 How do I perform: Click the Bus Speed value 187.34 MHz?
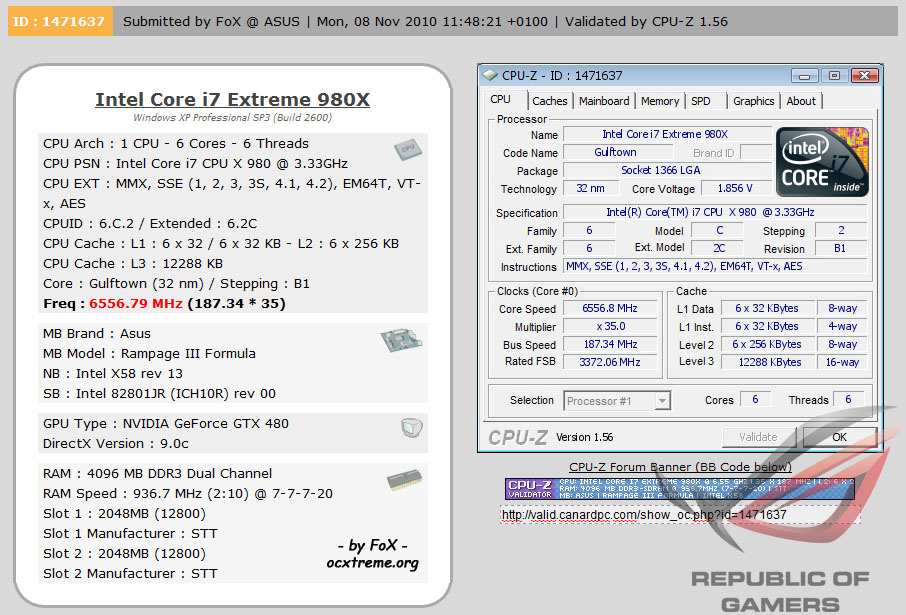point(610,344)
